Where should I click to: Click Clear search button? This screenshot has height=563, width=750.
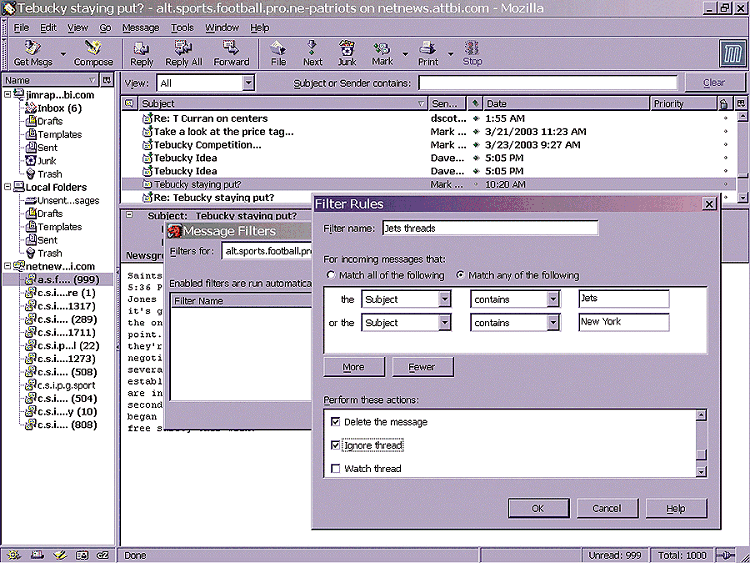[715, 82]
